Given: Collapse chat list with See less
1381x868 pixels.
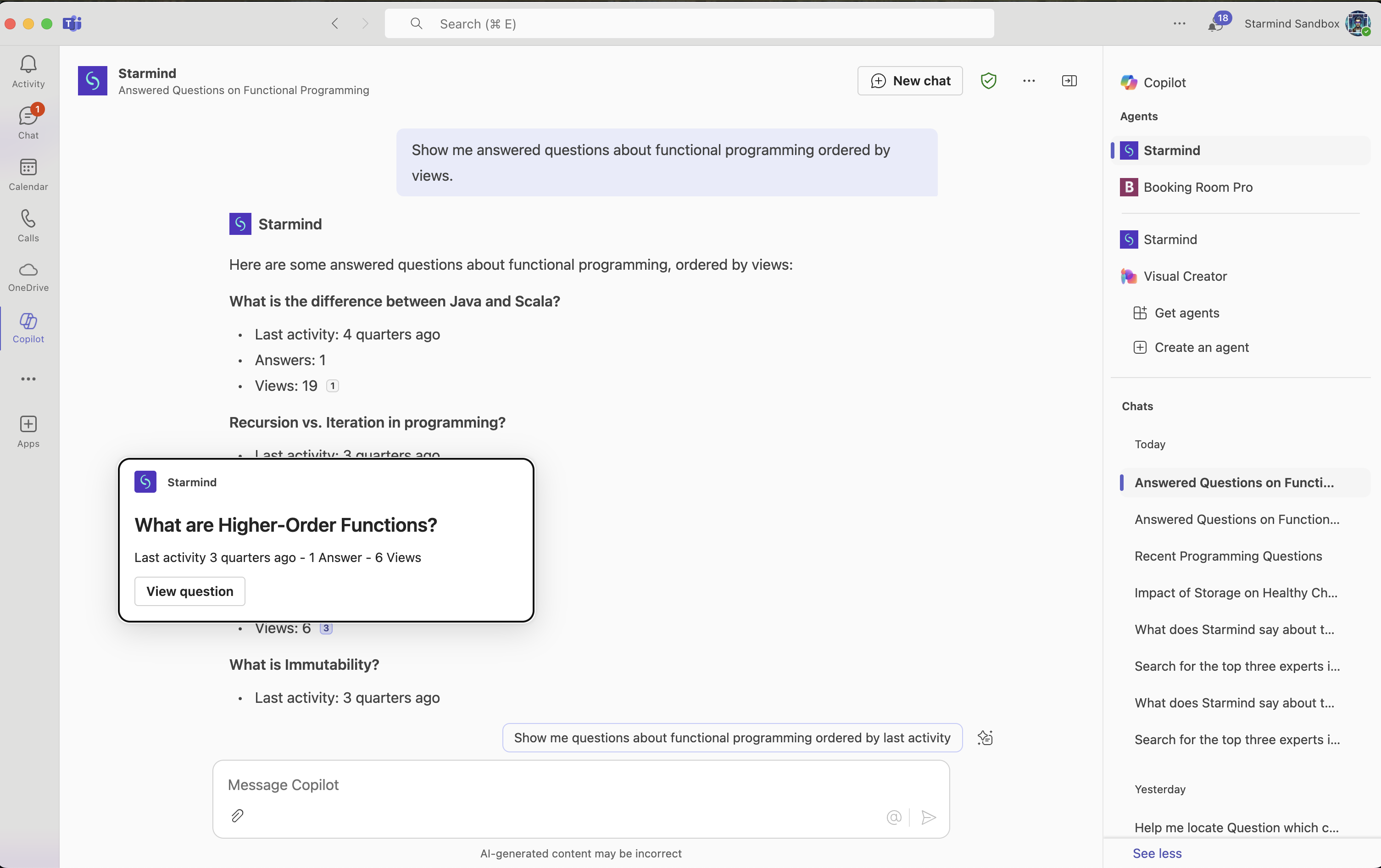Looking at the screenshot, I should tap(1157, 853).
